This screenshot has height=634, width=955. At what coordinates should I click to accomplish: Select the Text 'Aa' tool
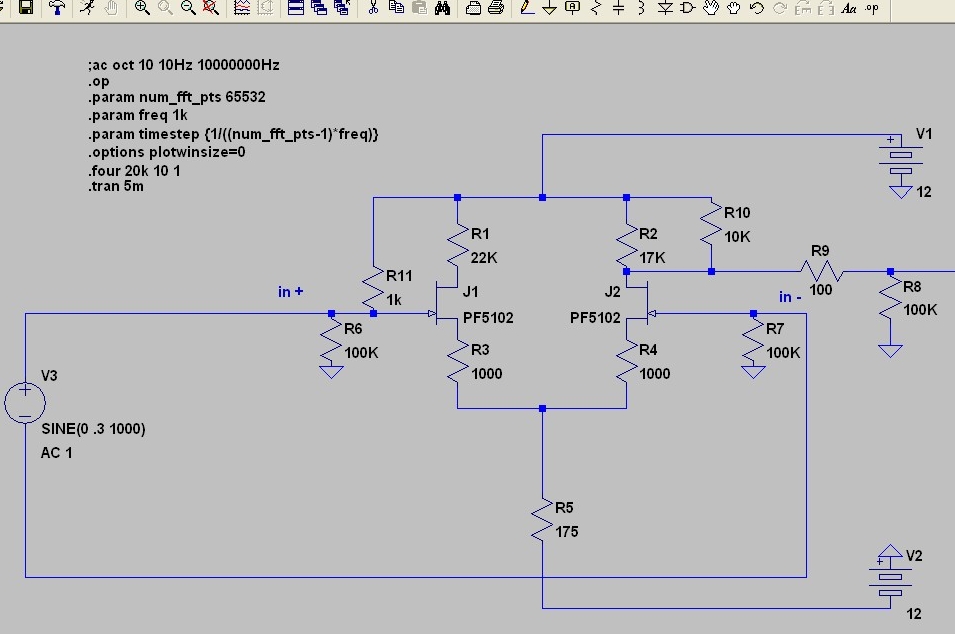click(849, 7)
